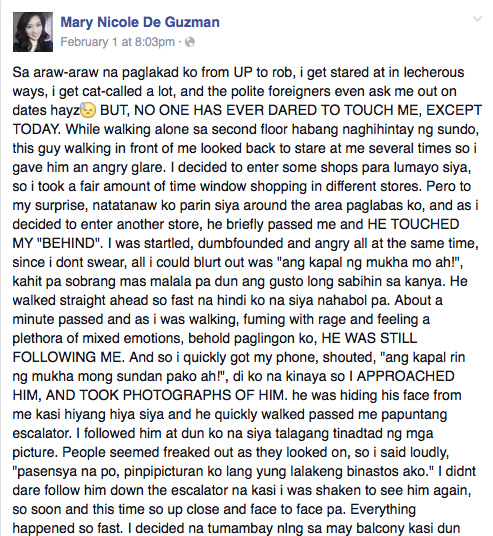Click "FOLLOWING ME" text in the post
The height and width of the screenshot is (536, 493).
[67, 357]
